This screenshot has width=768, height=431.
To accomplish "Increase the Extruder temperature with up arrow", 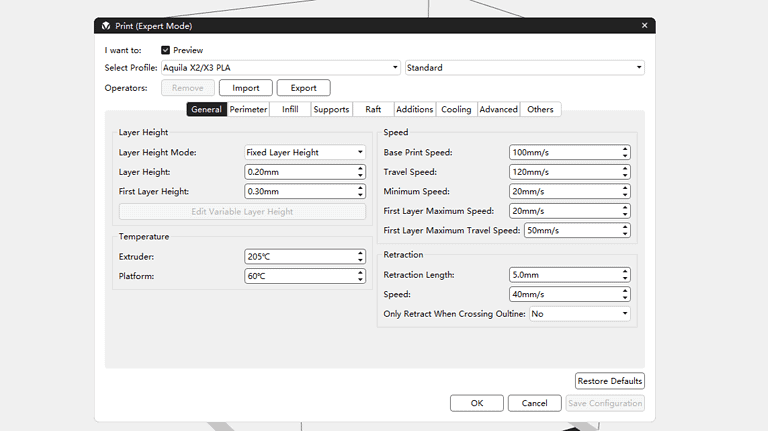I will pos(361,253).
